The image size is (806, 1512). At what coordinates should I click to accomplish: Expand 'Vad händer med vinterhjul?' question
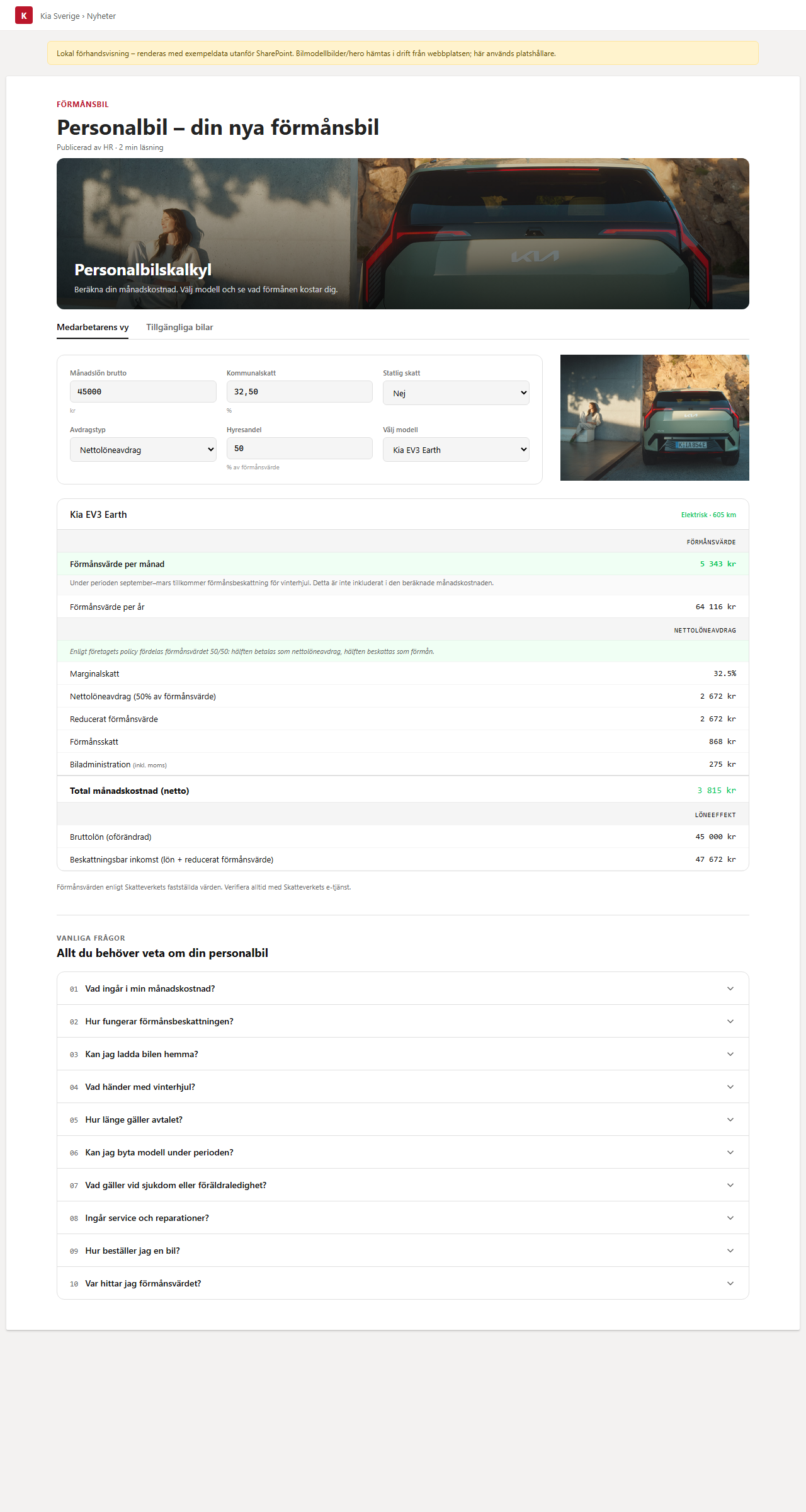pos(403,1087)
